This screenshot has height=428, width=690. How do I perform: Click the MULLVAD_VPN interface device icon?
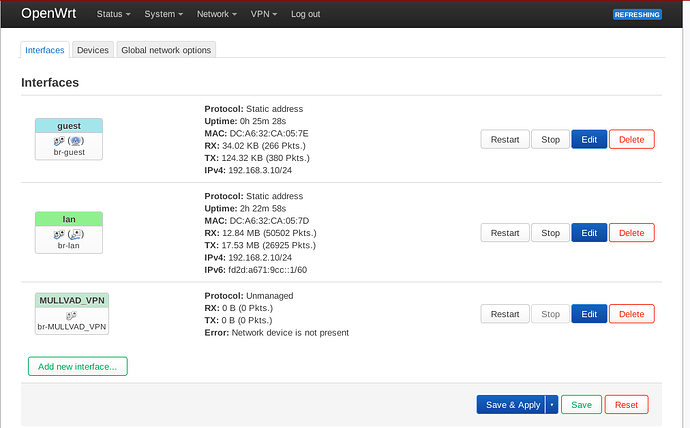(70, 315)
